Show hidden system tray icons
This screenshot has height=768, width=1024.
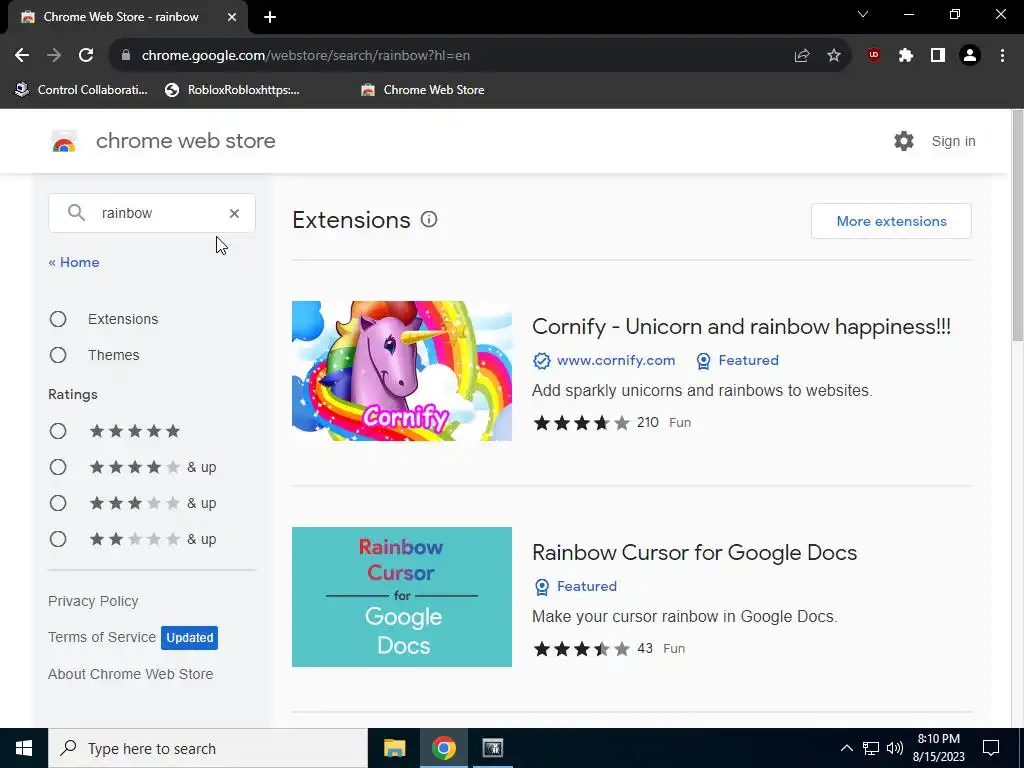coord(846,748)
